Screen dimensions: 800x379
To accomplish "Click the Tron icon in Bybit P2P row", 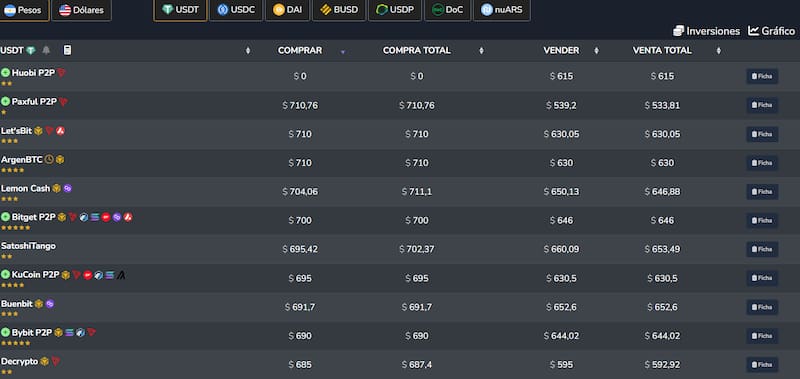I will pos(91,333).
